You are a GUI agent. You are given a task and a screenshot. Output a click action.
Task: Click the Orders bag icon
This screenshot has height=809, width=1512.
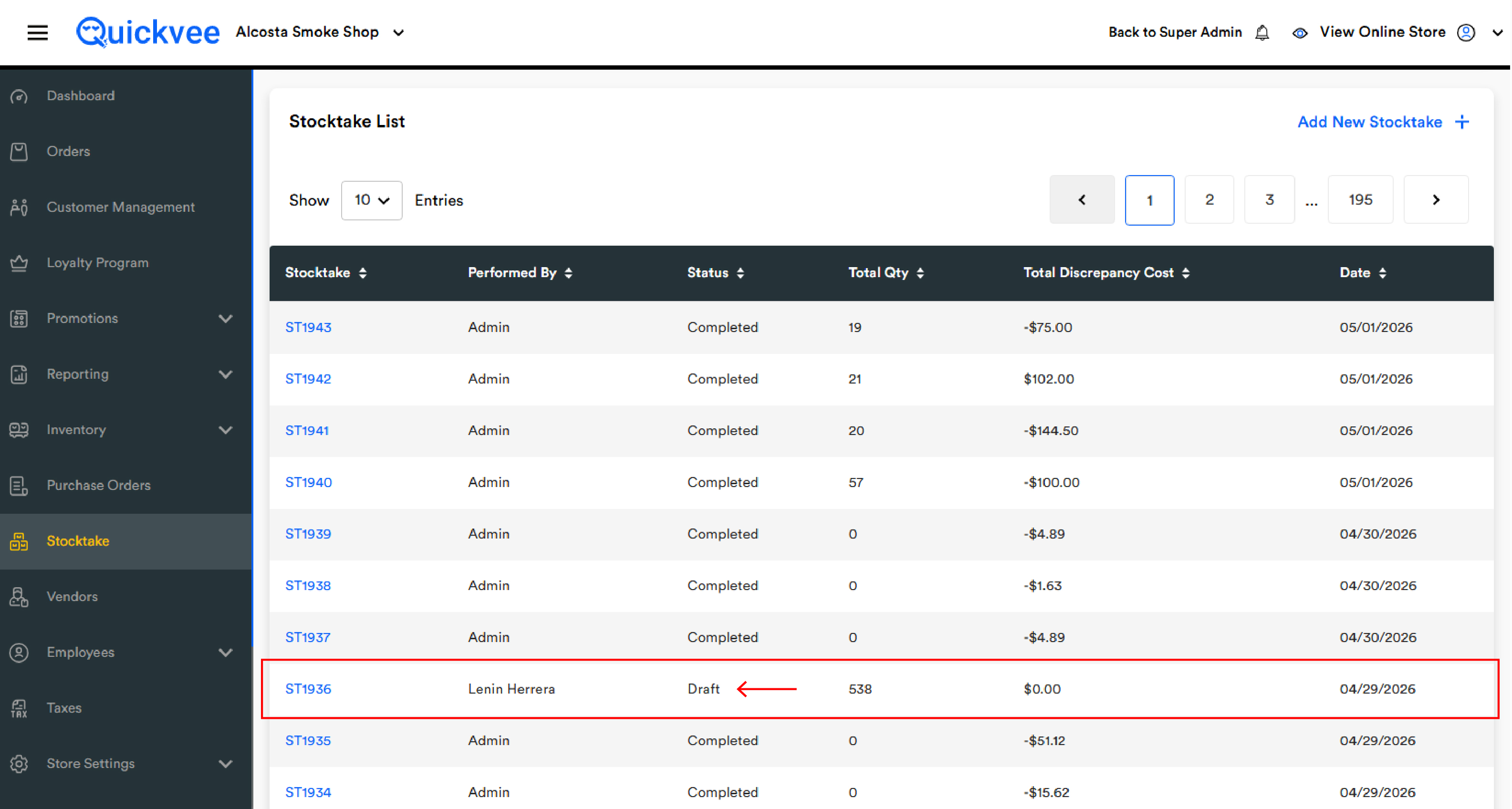point(19,151)
